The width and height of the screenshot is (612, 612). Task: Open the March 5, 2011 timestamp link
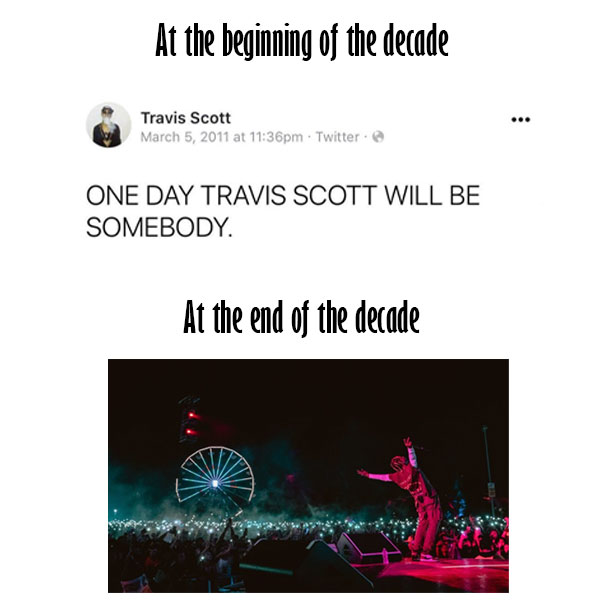[x=221, y=137]
